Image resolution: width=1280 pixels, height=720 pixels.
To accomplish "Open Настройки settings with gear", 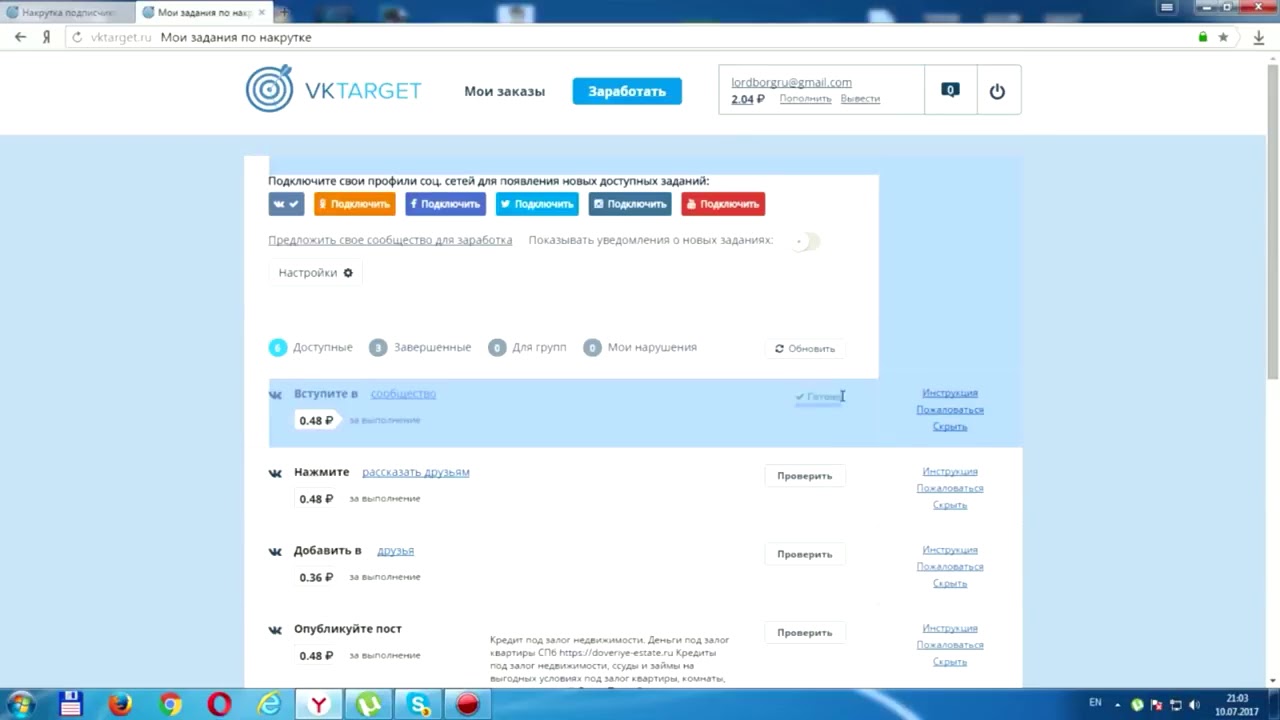I will [x=315, y=273].
